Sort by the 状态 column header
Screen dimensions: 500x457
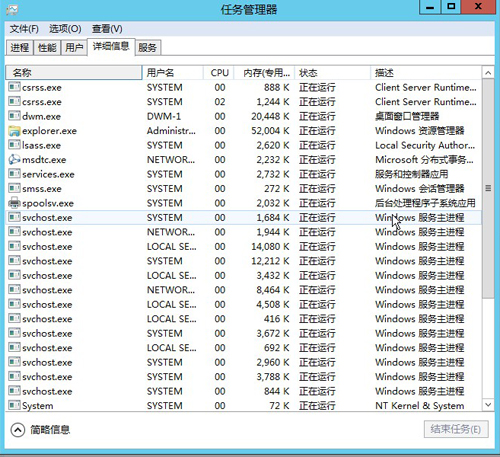[x=332, y=73]
